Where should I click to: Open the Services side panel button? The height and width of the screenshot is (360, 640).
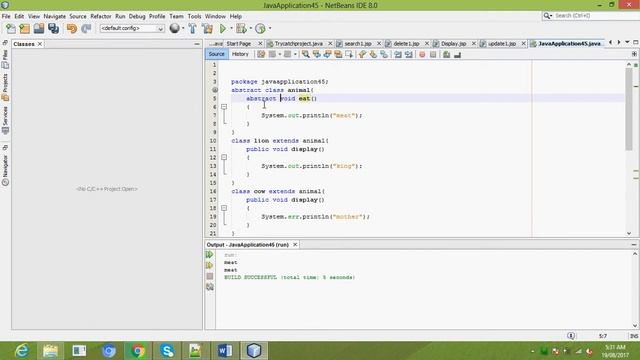(5, 120)
